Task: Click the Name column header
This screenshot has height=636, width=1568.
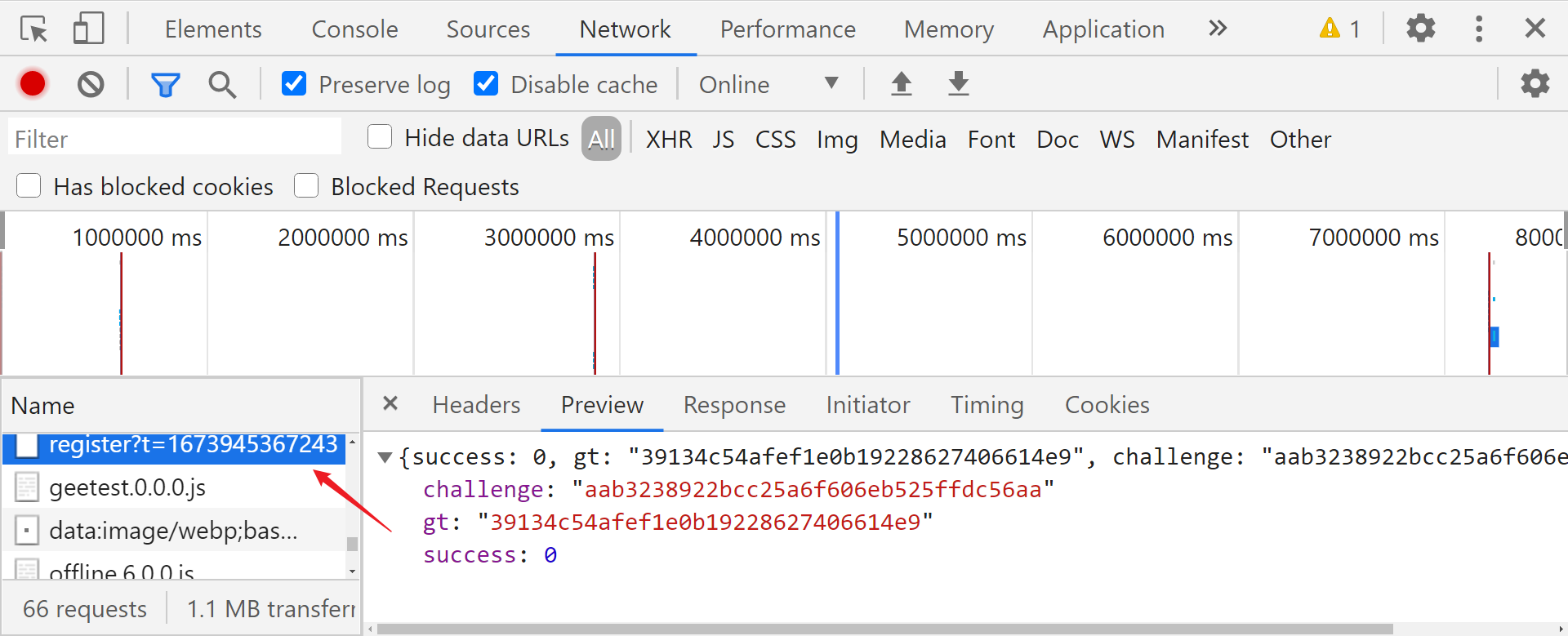Action: 180,405
